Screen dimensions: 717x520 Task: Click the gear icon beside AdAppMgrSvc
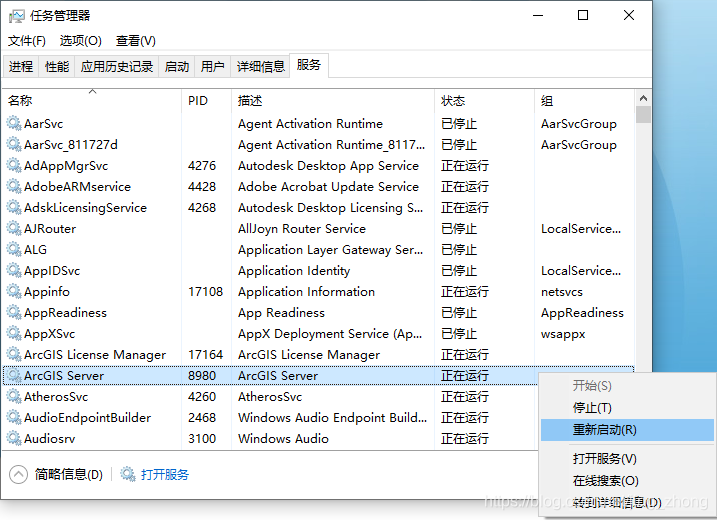(14, 165)
